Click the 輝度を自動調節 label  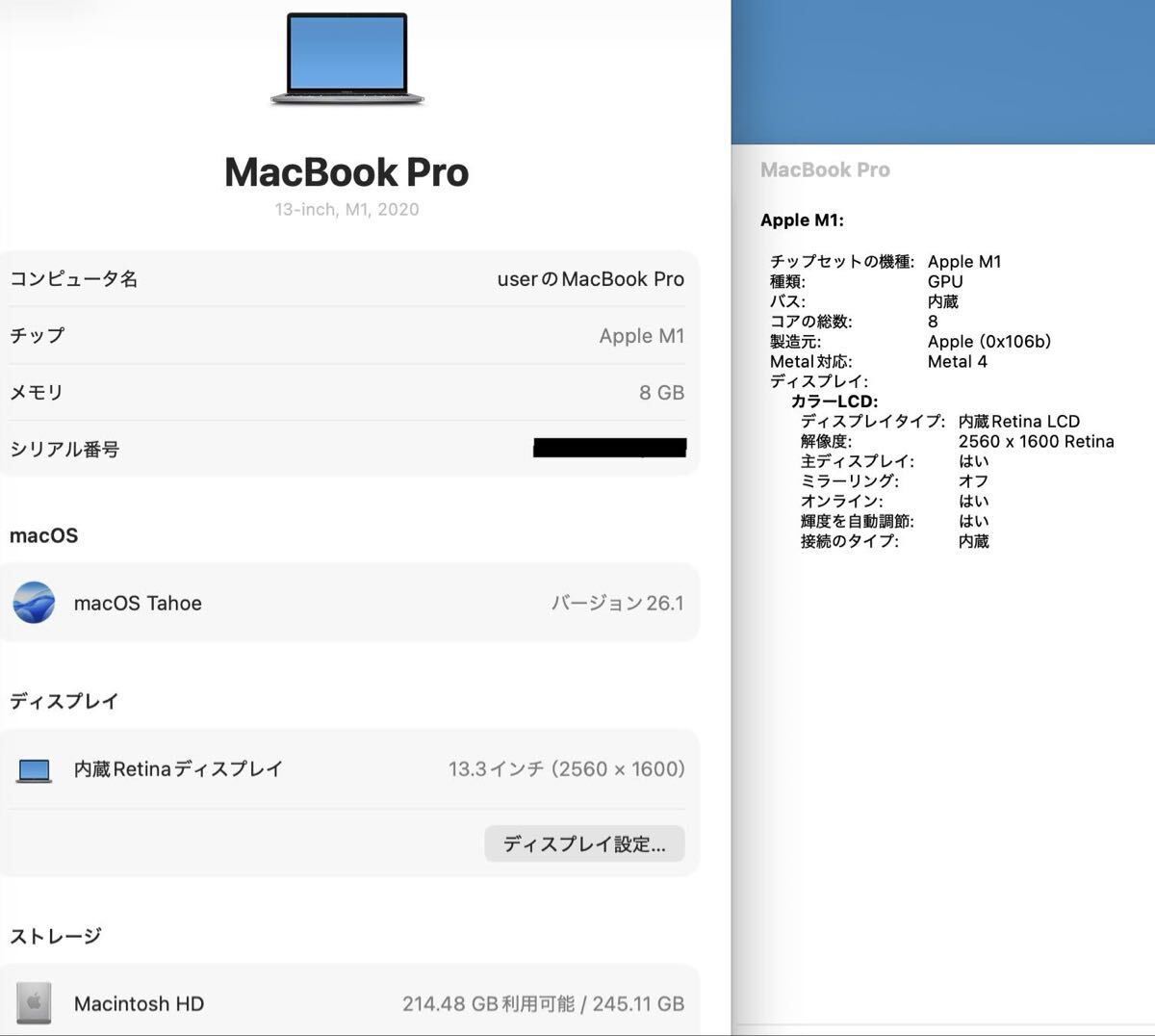coord(858,522)
